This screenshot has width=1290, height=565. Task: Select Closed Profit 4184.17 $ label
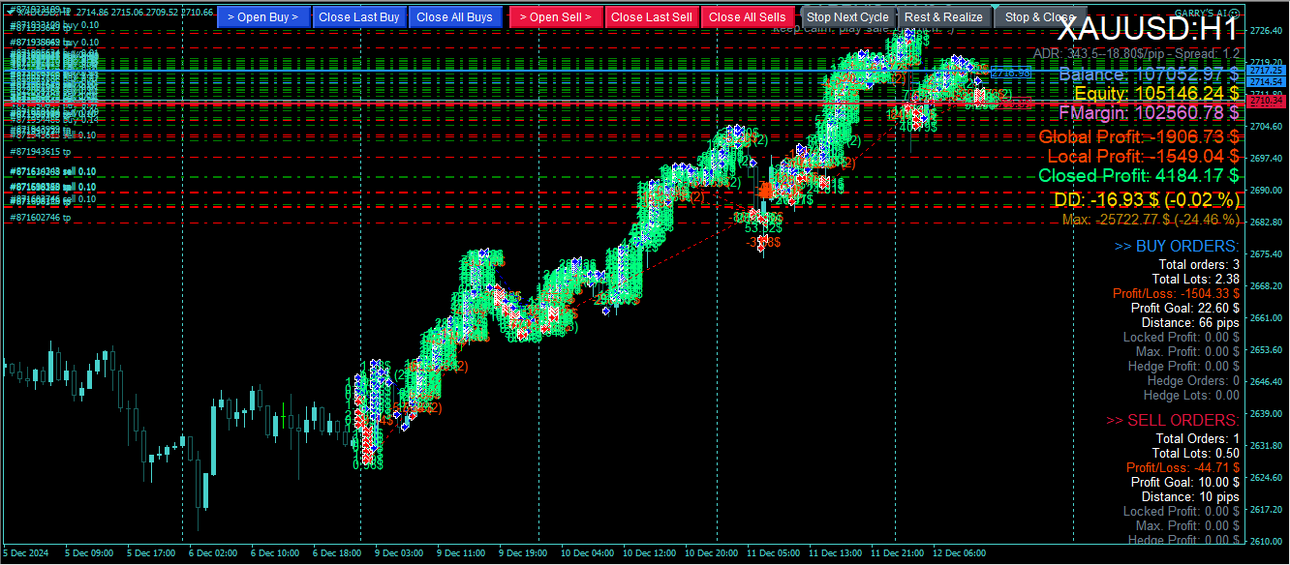coord(1140,175)
